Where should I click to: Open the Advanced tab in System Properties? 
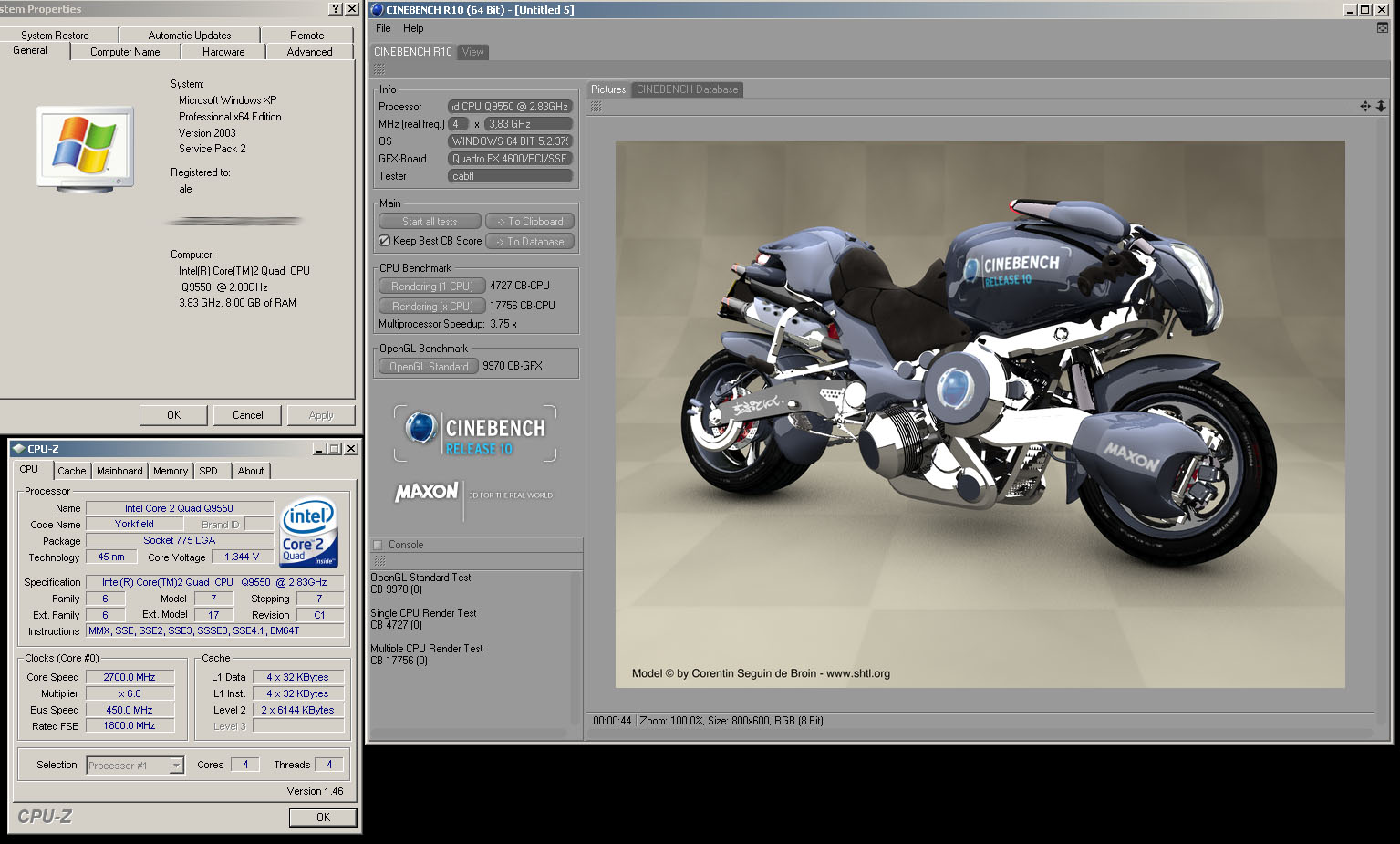pyautogui.click(x=310, y=52)
